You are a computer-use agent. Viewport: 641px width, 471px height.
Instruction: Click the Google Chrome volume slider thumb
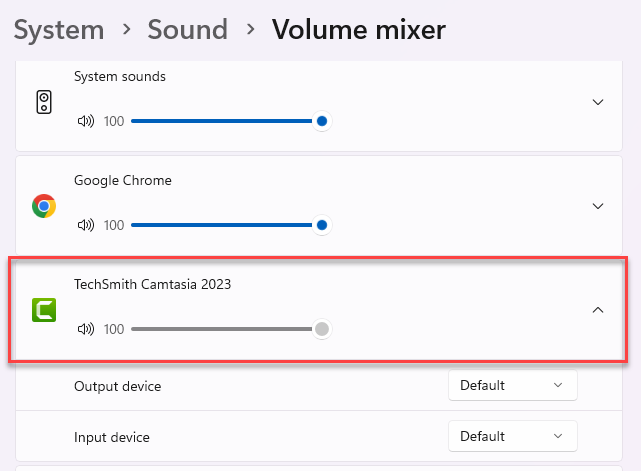322,225
